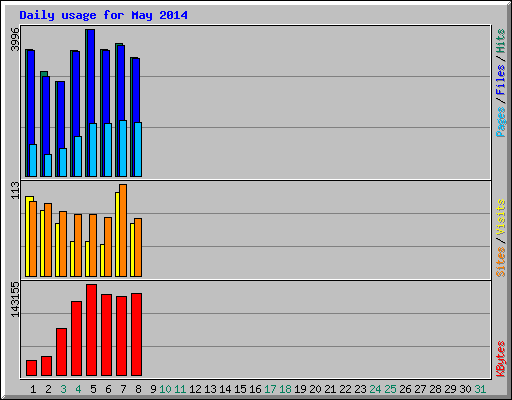Click green day 25 label
This screenshot has width=512, height=400.
click(390, 389)
